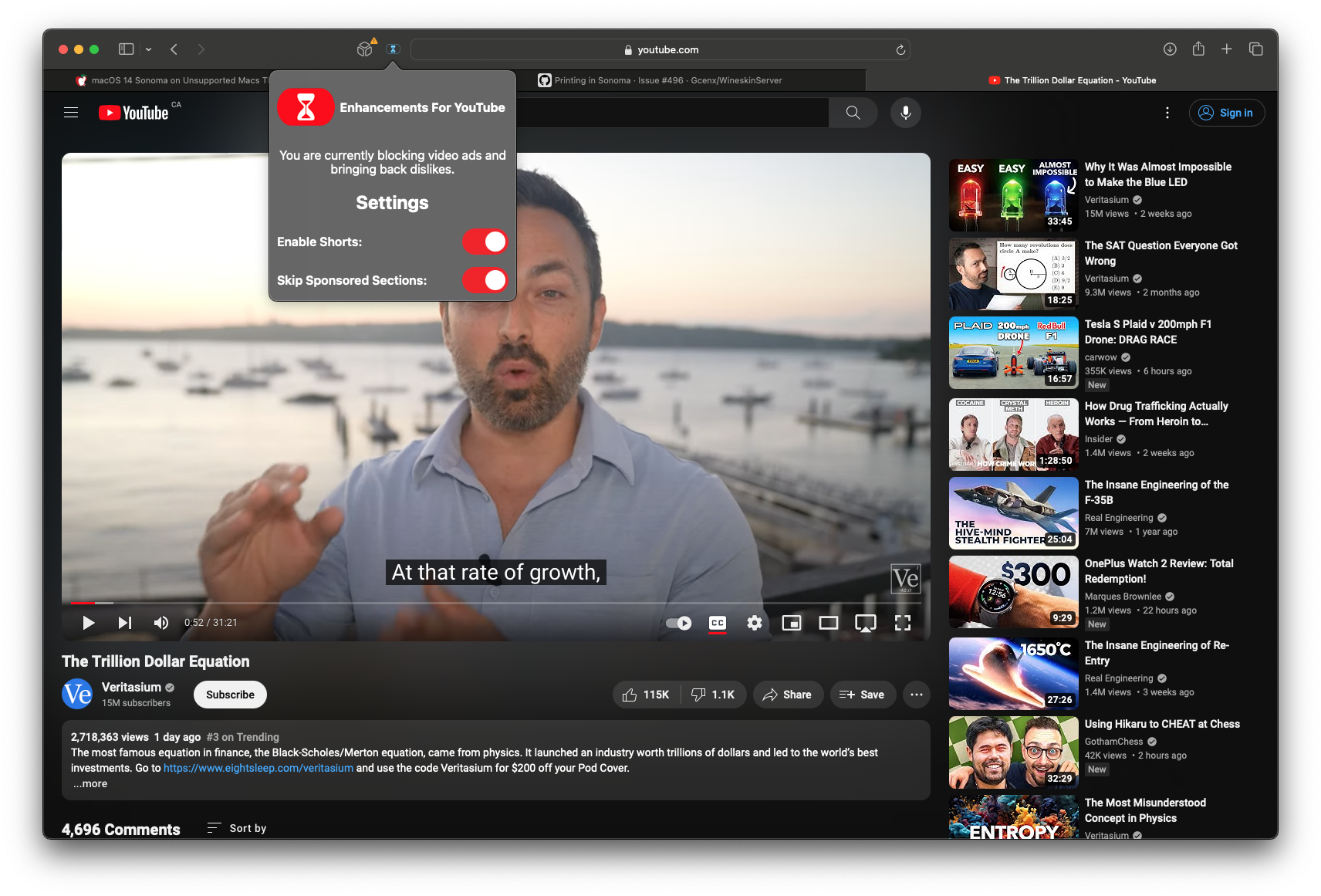
Task: Open the comments Sort by menu
Action: (x=237, y=828)
